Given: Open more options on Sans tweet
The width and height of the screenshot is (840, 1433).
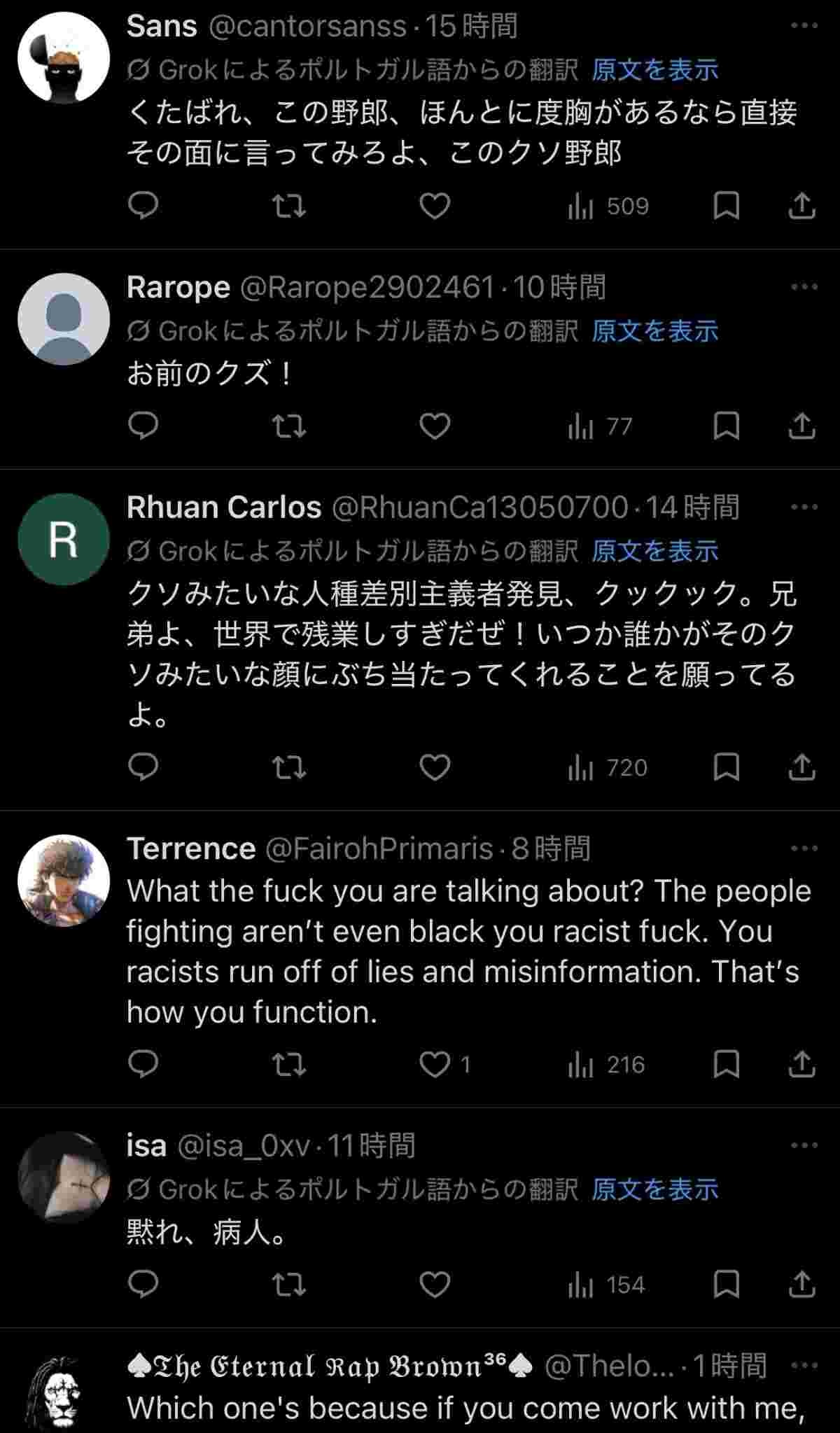Looking at the screenshot, I should pos(804,26).
